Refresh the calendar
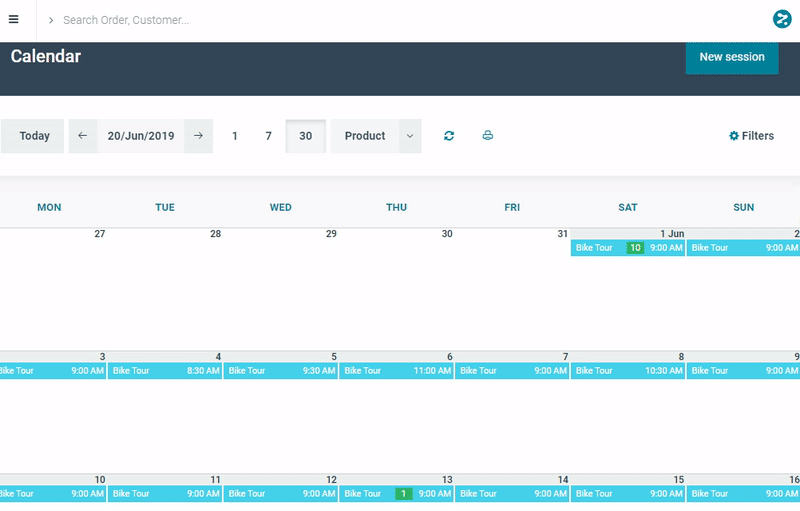 click(449, 136)
